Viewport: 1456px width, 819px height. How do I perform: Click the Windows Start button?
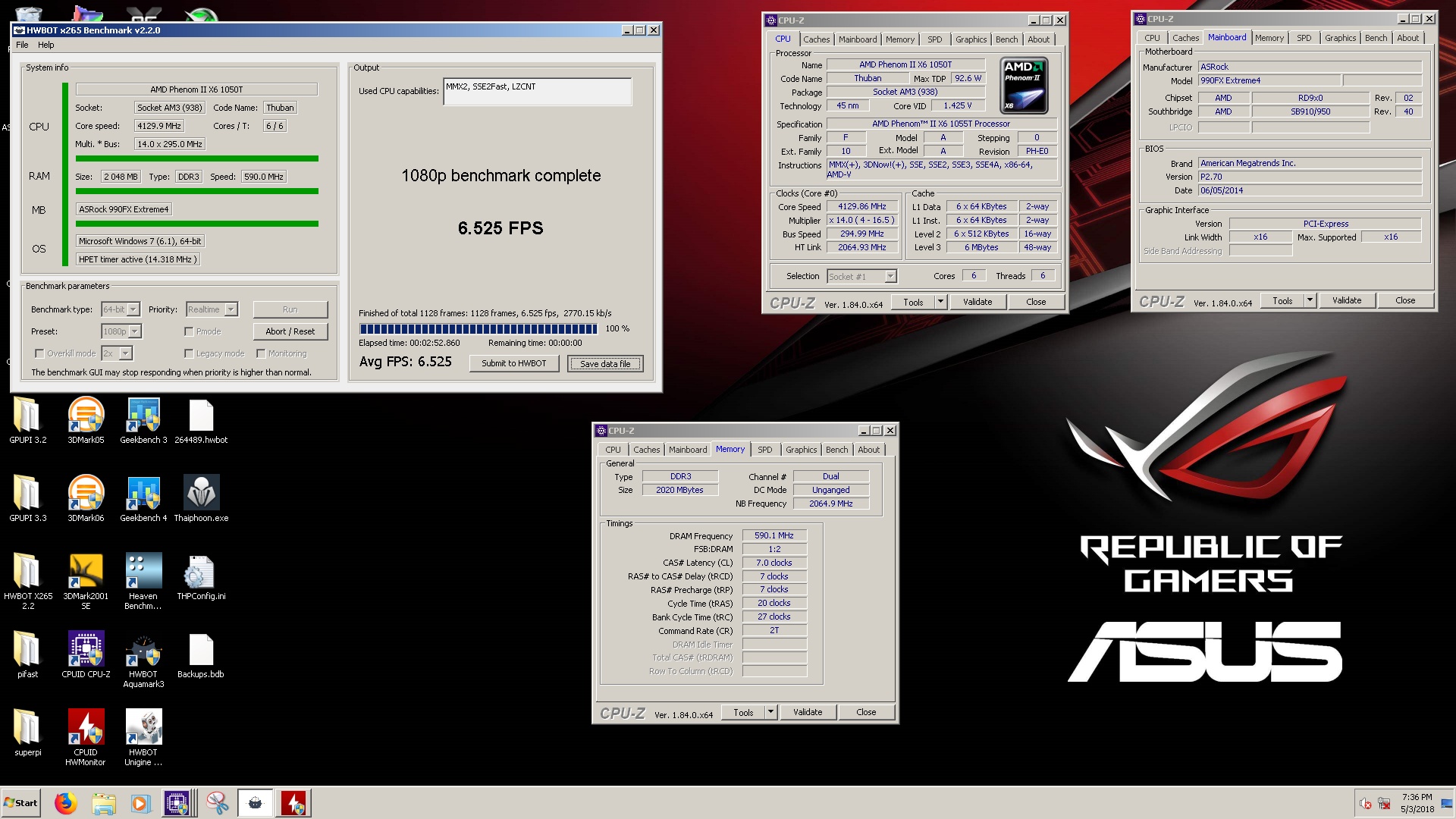[x=21, y=802]
